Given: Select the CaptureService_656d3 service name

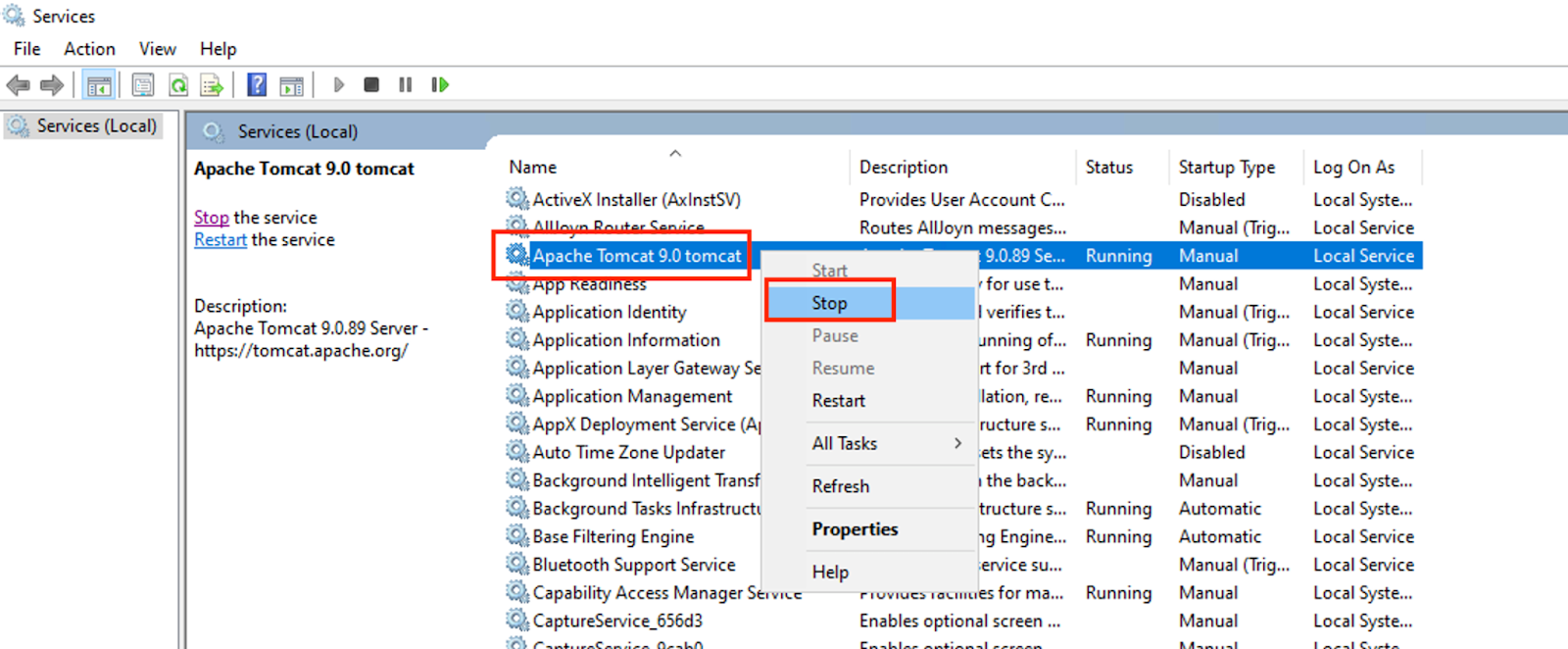Looking at the screenshot, I should (x=617, y=621).
